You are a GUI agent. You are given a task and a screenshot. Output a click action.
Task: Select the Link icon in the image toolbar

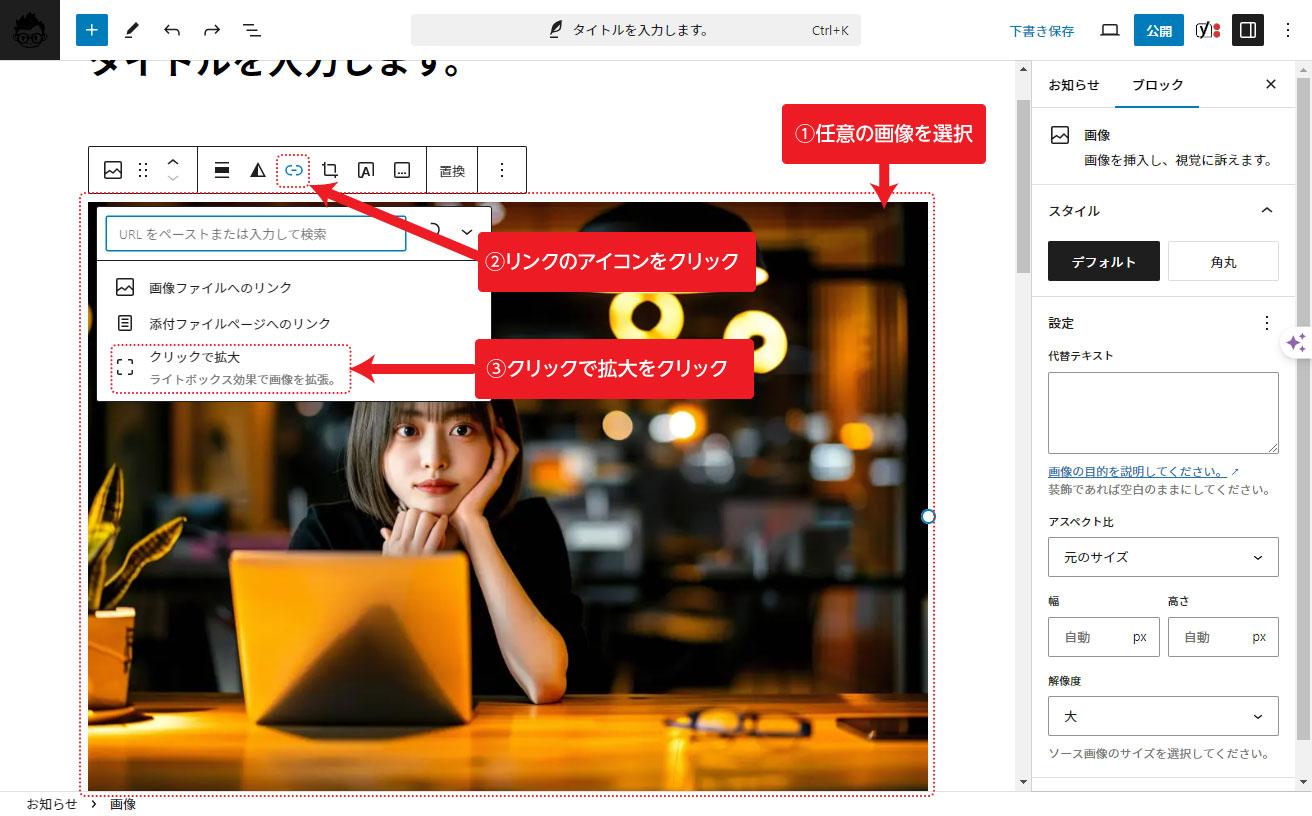[x=293, y=169]
